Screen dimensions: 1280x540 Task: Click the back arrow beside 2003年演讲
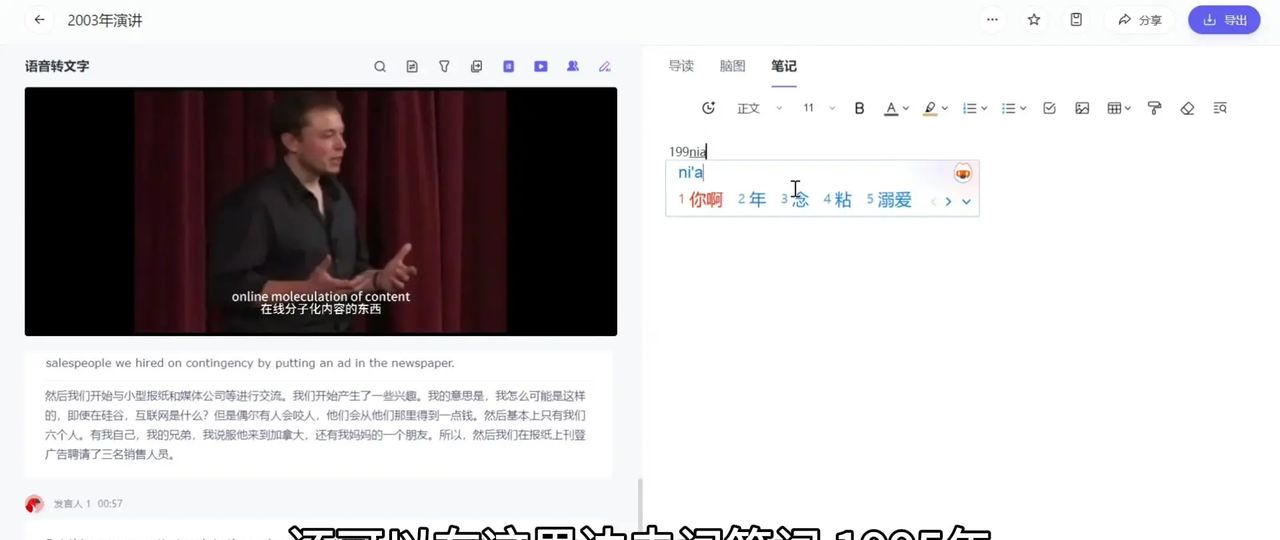[40, 20]
